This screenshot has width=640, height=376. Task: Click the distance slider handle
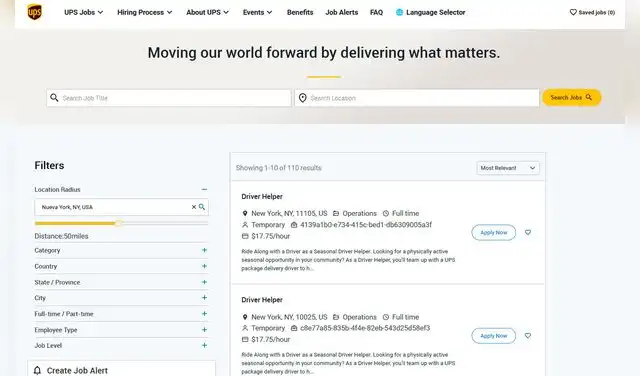coord(118,223)
